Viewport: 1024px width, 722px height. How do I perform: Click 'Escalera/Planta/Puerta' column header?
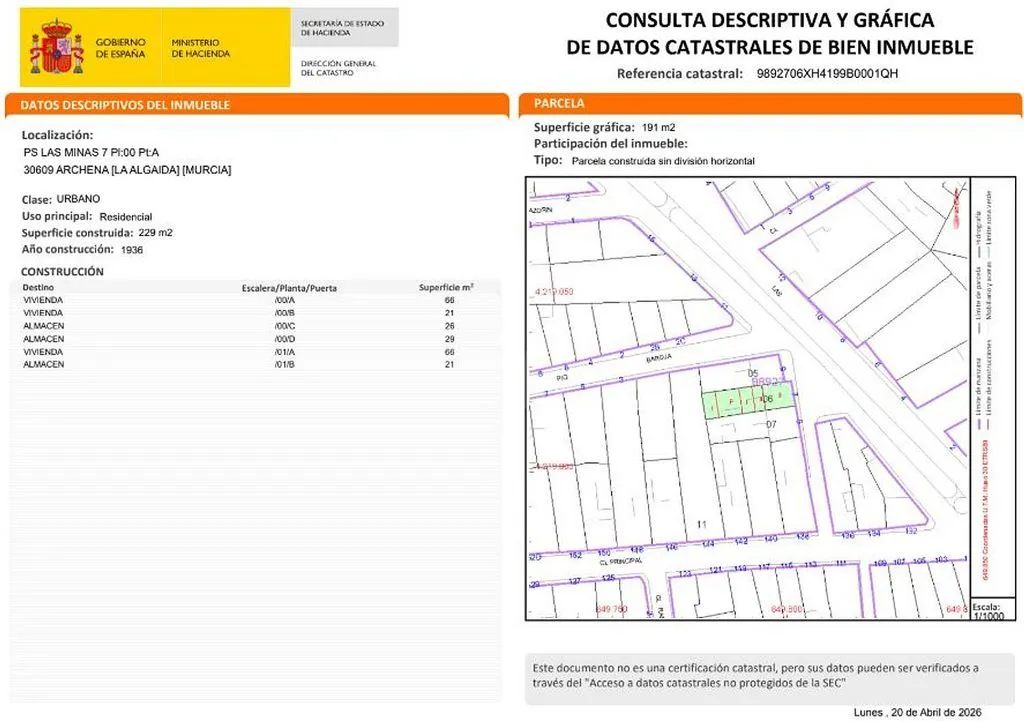[289, 288]
